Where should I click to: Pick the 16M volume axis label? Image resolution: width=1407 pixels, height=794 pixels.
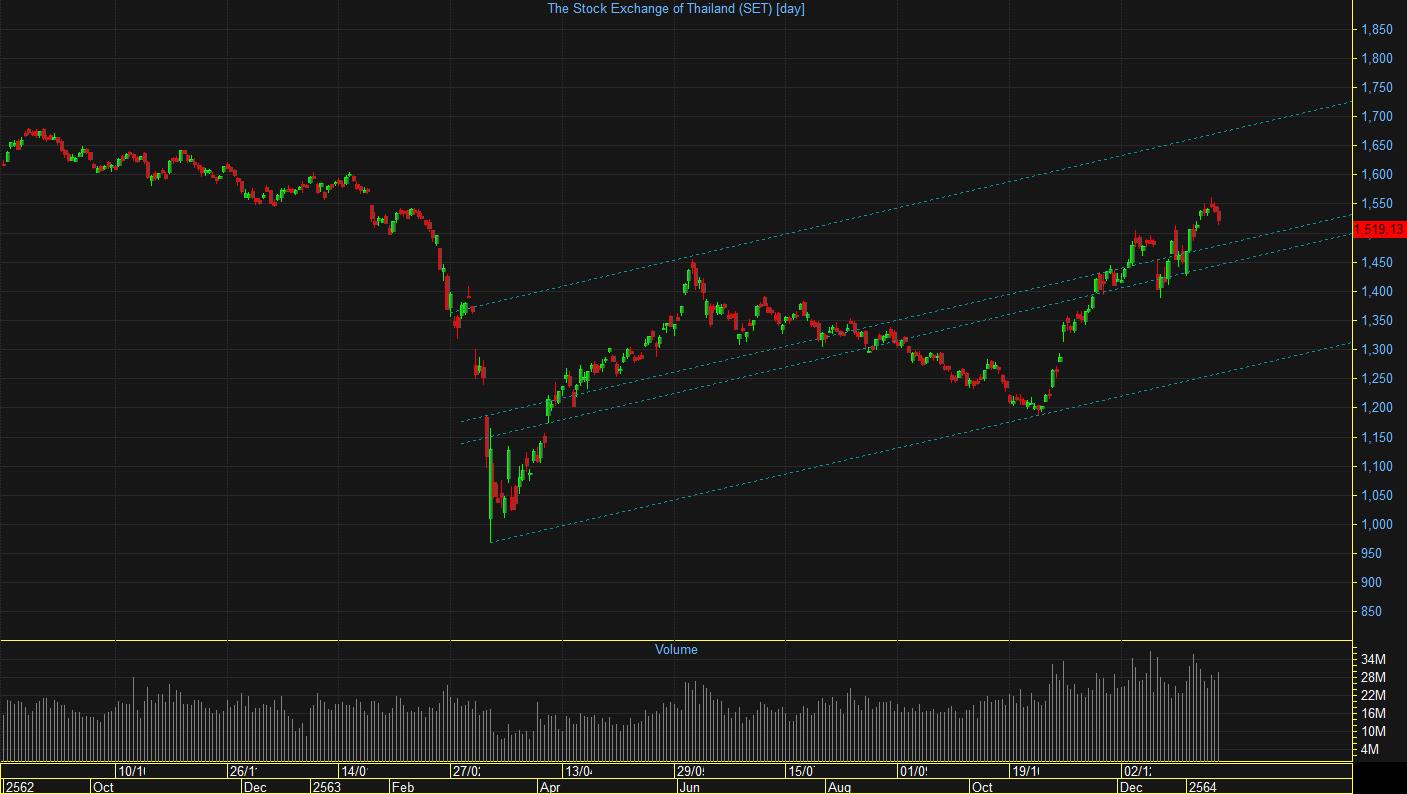tap(1372, 714)
